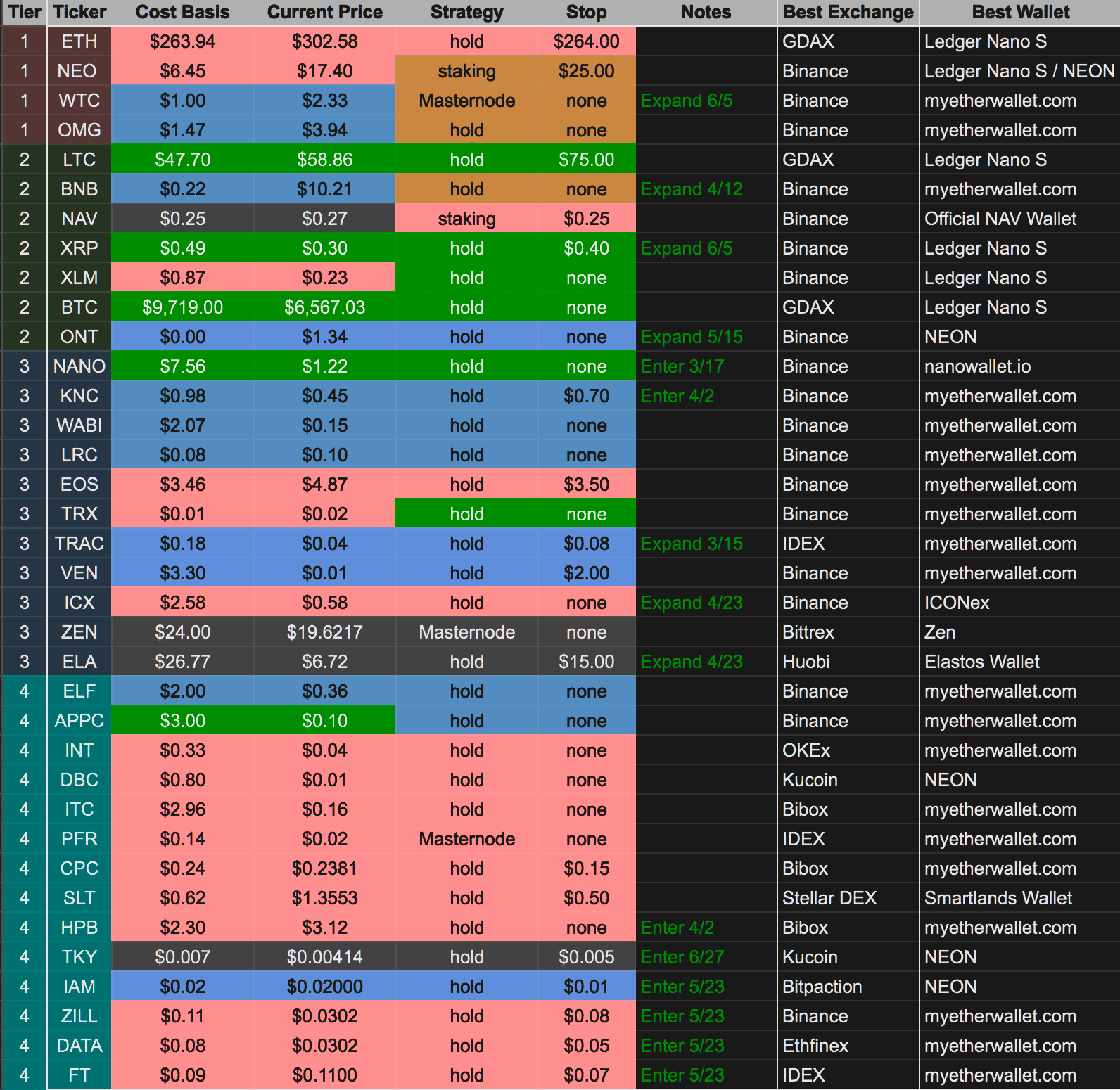Select the APPC ticker cell

pyautogui.click(x=79, y=721)
